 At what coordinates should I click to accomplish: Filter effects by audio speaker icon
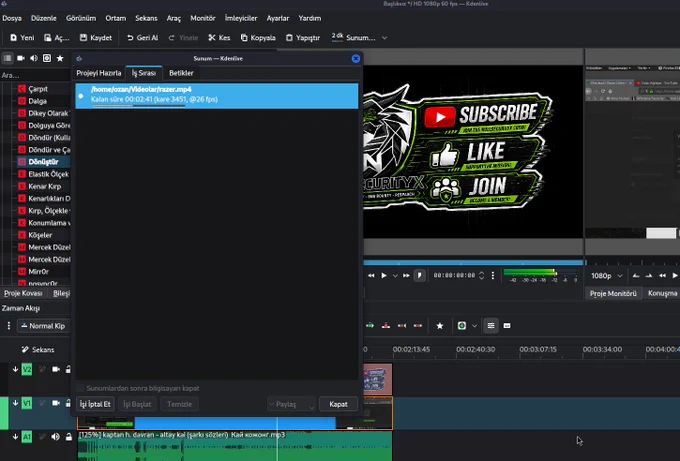pyautogui.click(x=33, y=58)
